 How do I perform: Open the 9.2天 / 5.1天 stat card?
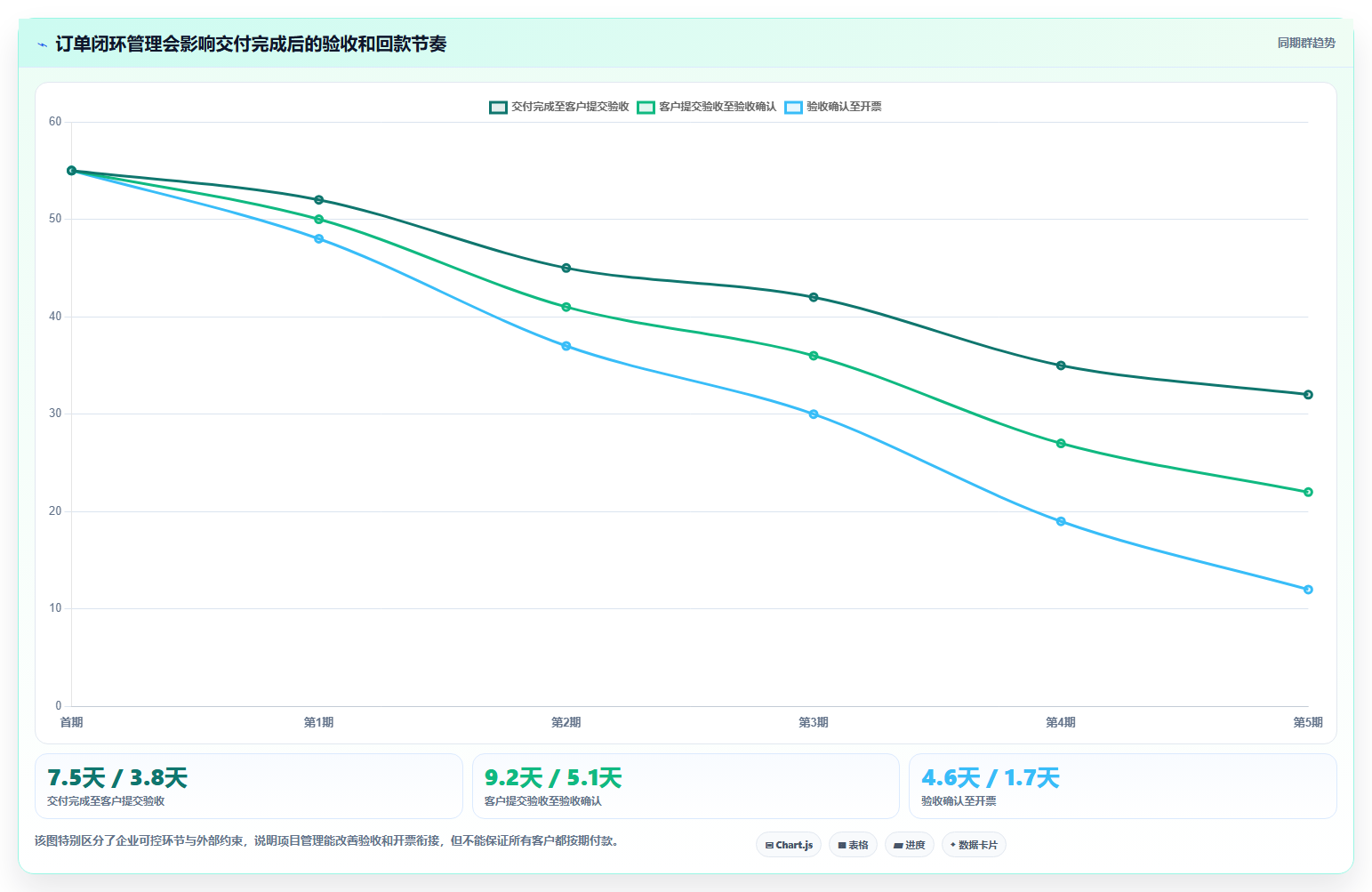(x=686, y=786)
